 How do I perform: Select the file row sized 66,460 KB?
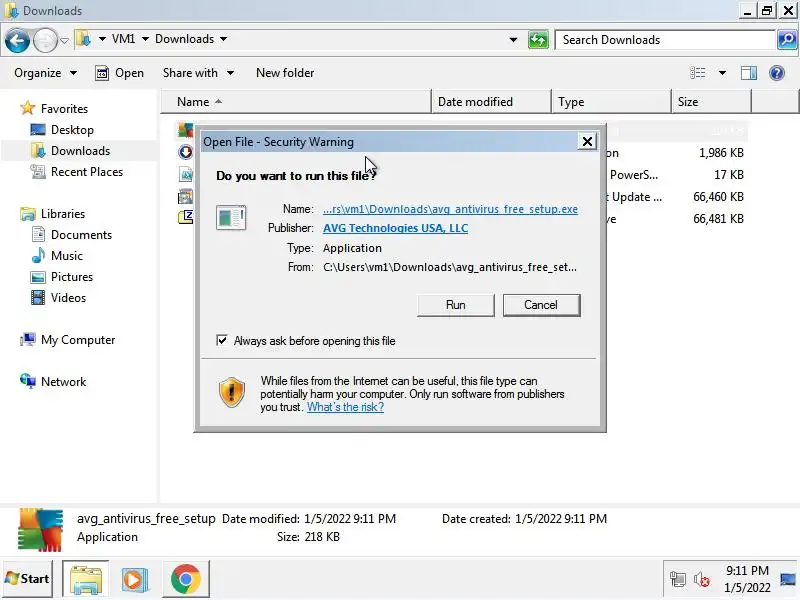pyautogui.click(x=461, y=196)
